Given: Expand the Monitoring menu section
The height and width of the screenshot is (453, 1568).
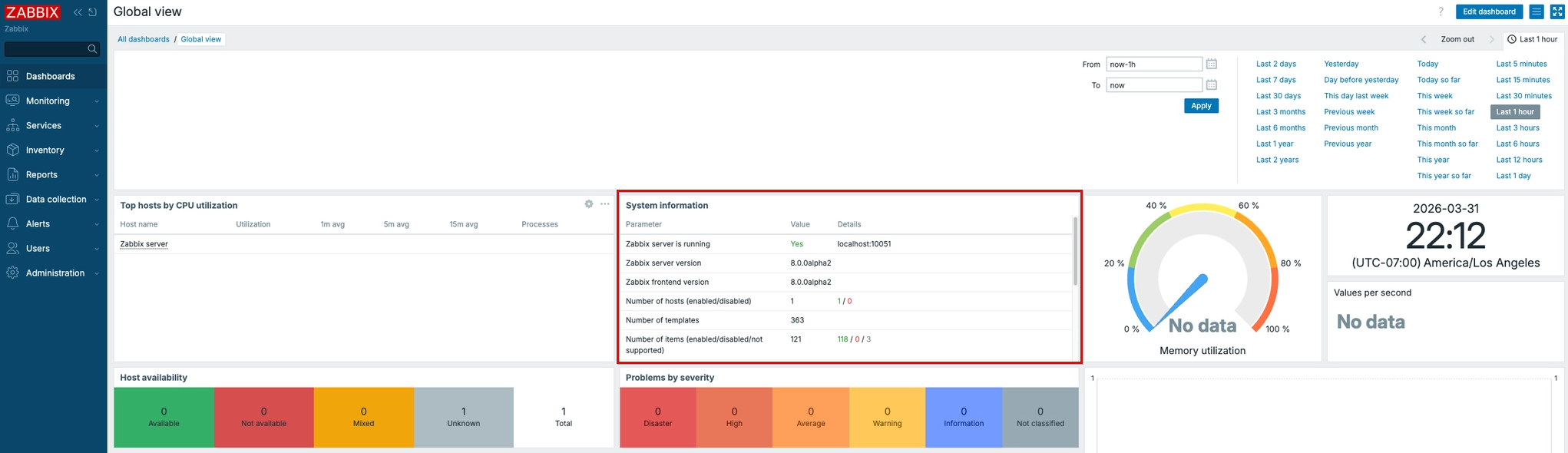Looking at the screenshot, I should (x=48, y=101).
